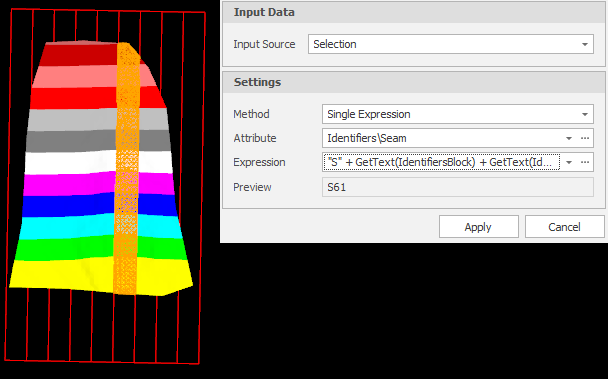Open the Expression dropdown arrow
608x379 pixels.
point(569,163)
